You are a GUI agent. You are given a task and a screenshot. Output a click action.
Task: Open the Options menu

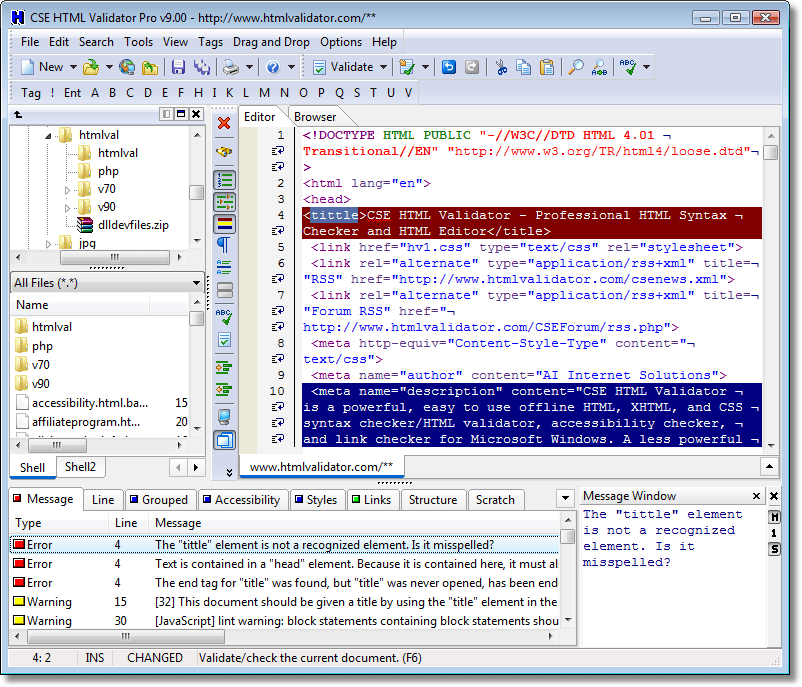pyautogui.click(x=341, y=42)
